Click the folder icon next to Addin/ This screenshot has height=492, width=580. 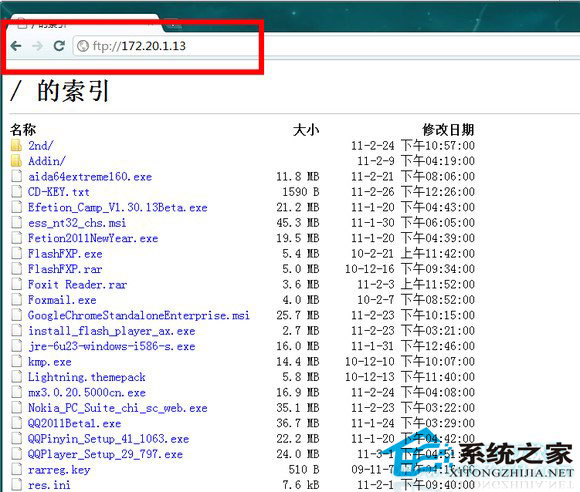click(16, 161)
